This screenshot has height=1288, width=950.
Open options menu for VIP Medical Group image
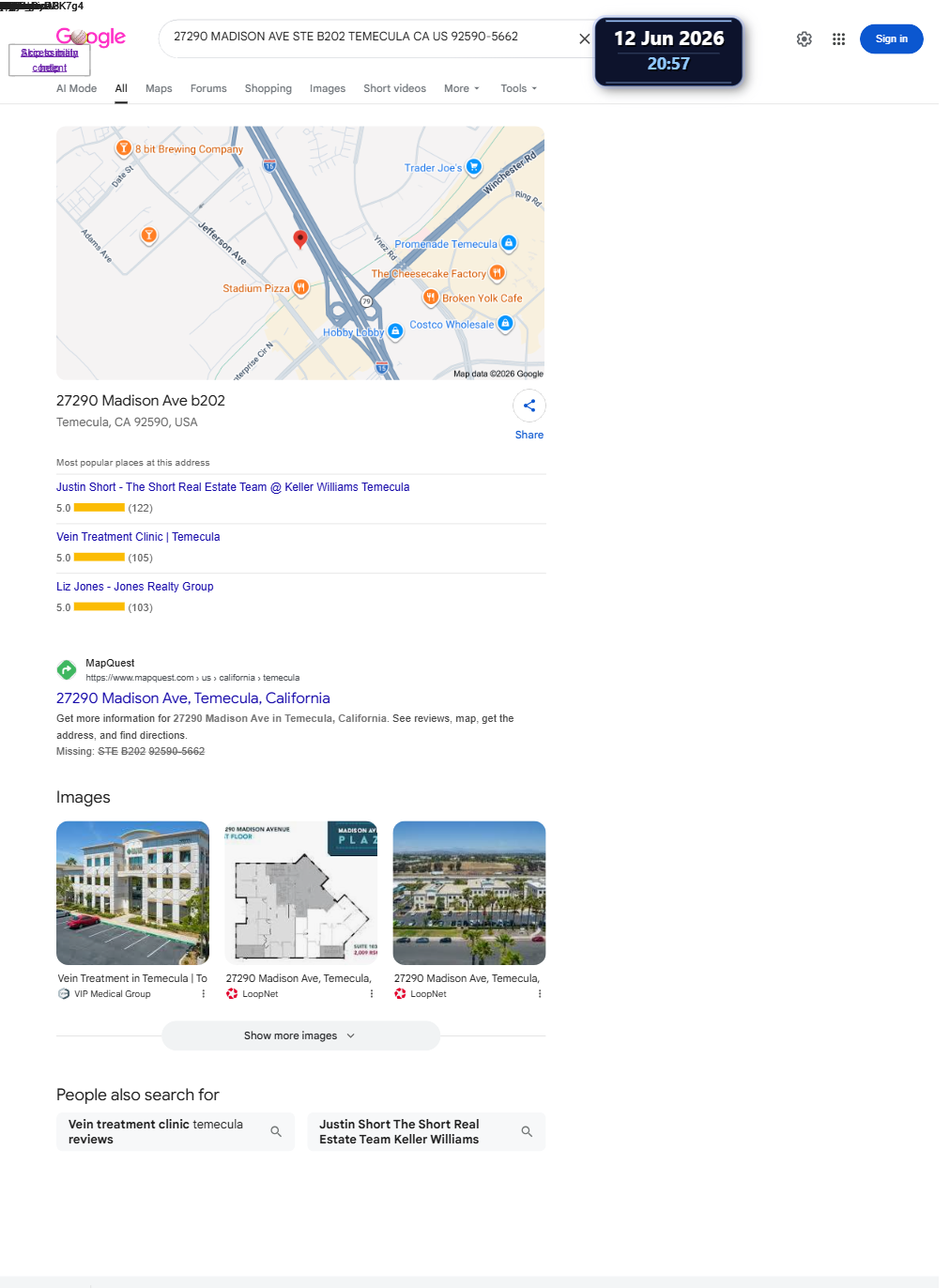tap(204, 994)
